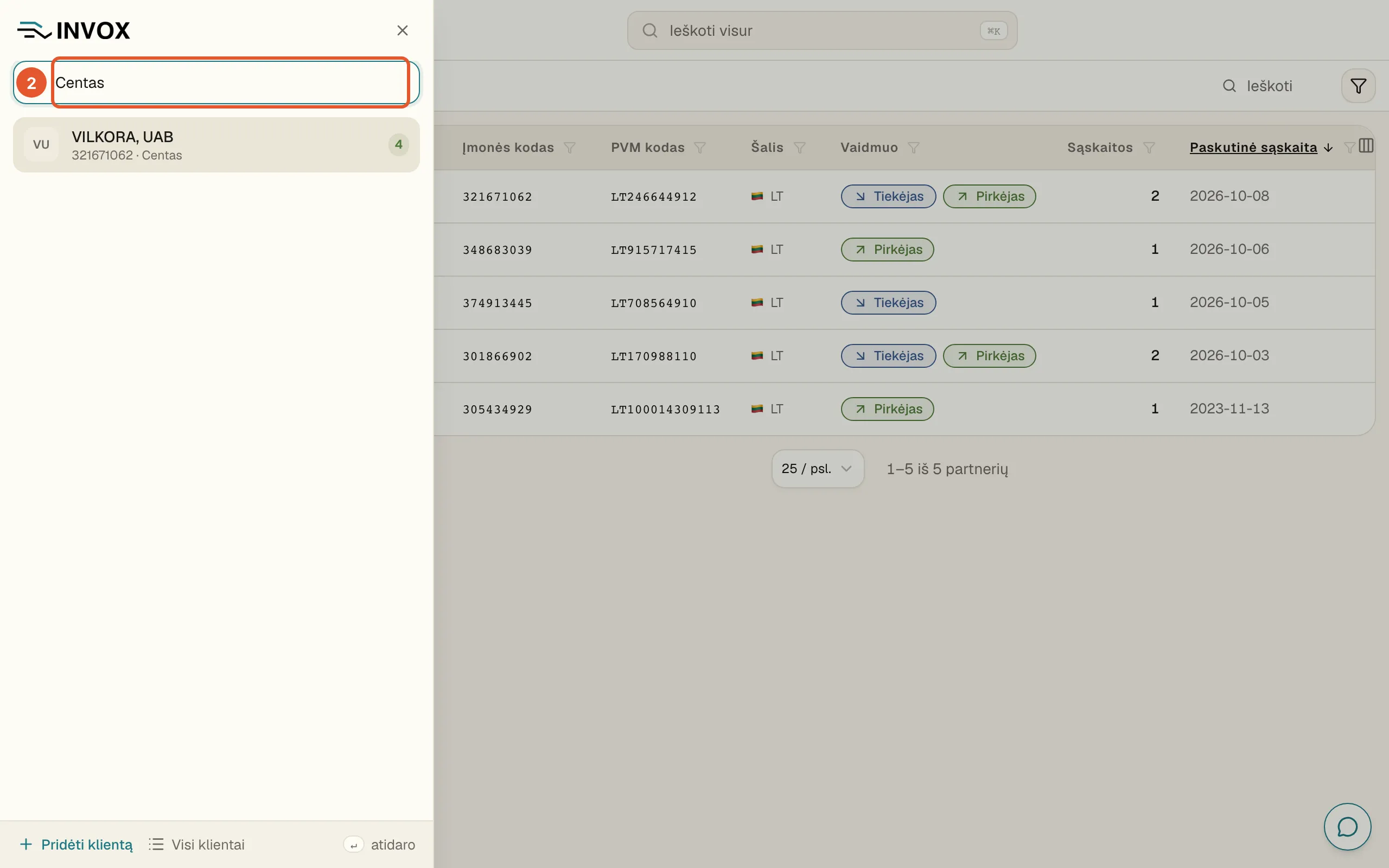Click Tiekėjas tag in row 374913445
The height and width of the screenshot is (868, 1389).
888,303
